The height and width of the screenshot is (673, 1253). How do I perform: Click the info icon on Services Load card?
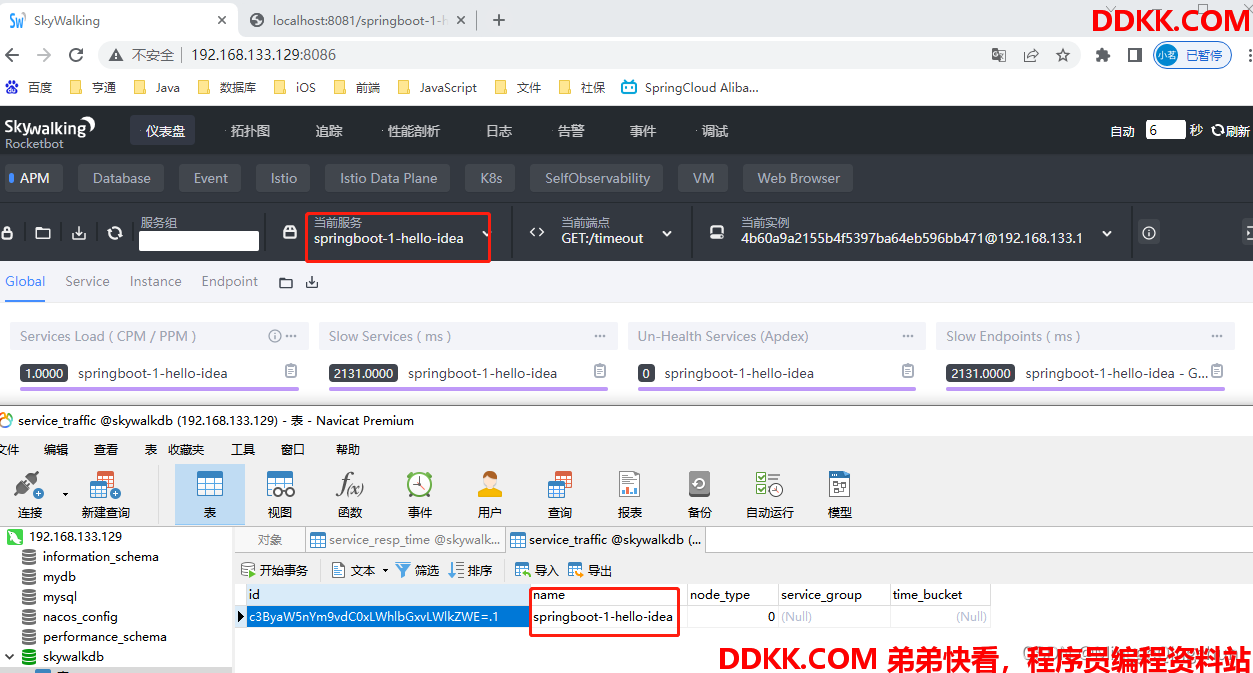tap(274, 336)
